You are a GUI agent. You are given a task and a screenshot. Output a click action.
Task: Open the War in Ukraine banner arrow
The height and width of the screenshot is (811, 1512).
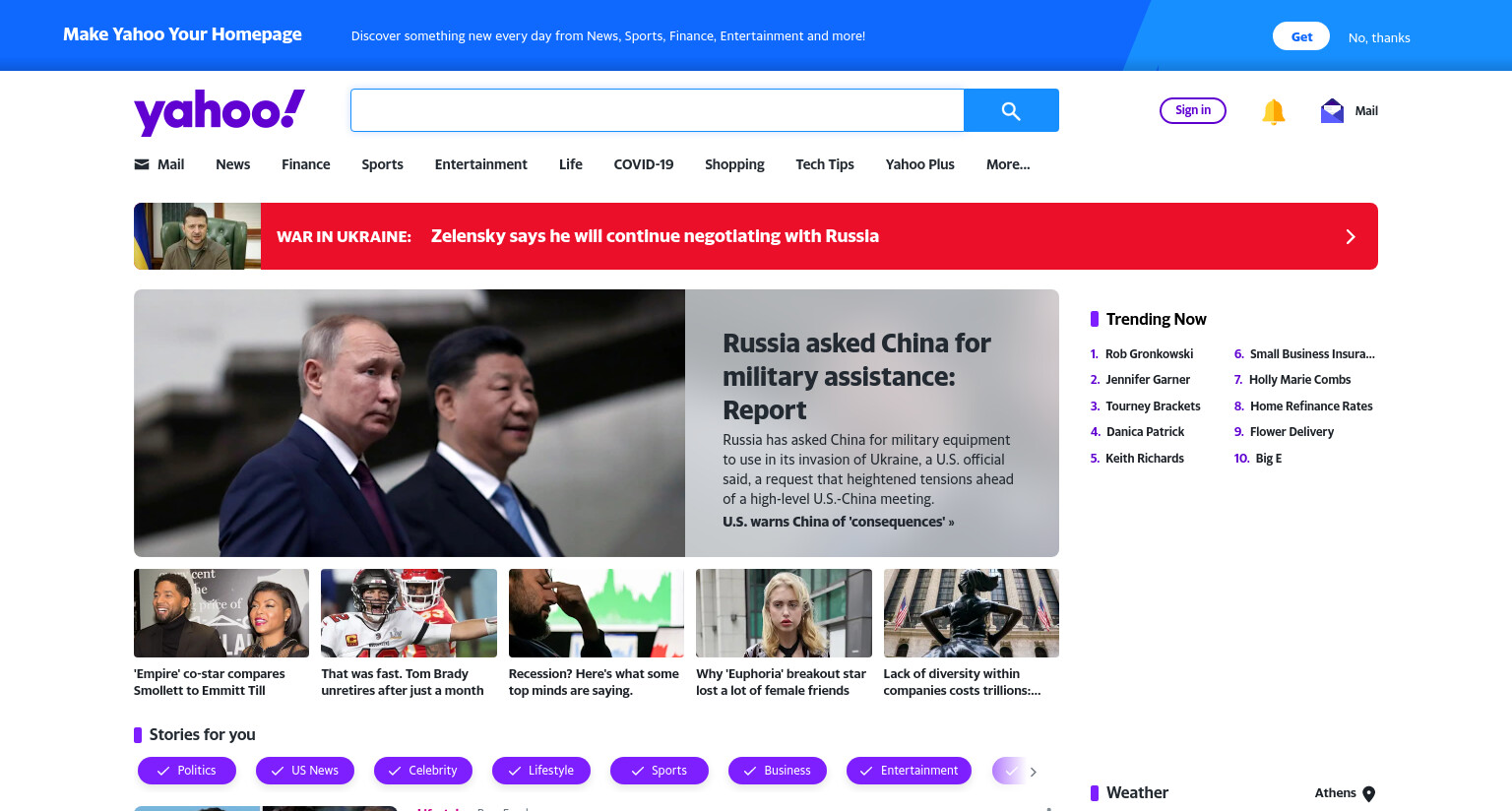1351,236
